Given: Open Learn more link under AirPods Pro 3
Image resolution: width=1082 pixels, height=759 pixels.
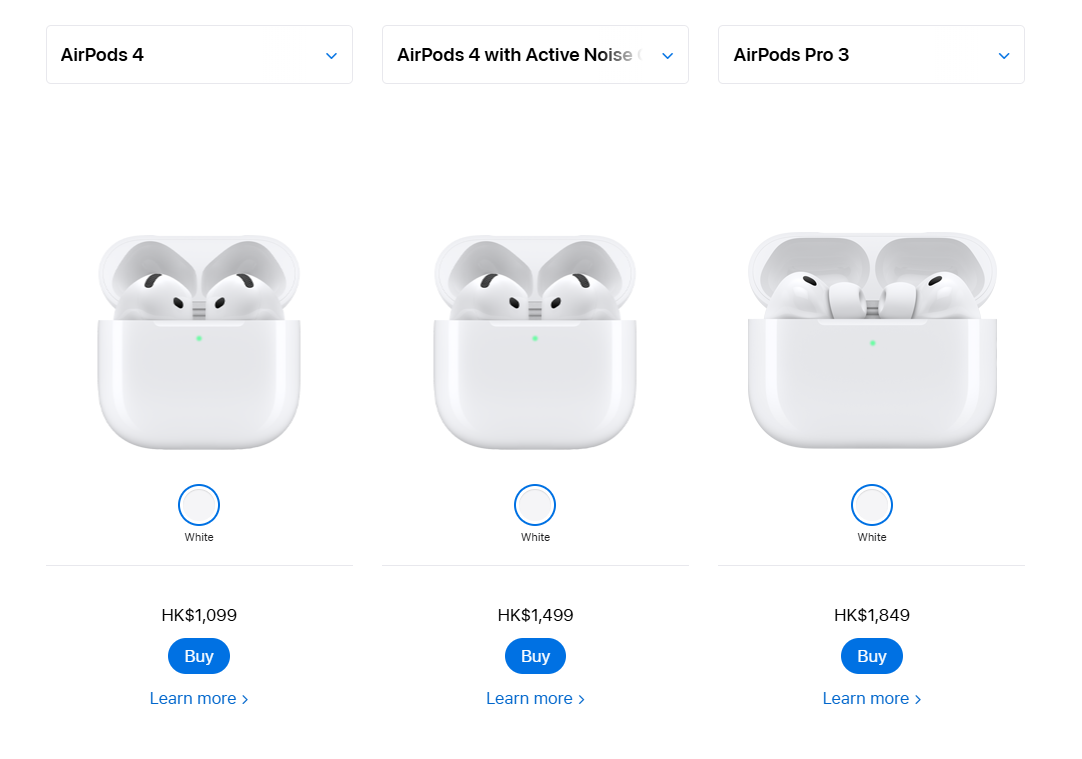Looking at the screenshot, I should (872, 698).
